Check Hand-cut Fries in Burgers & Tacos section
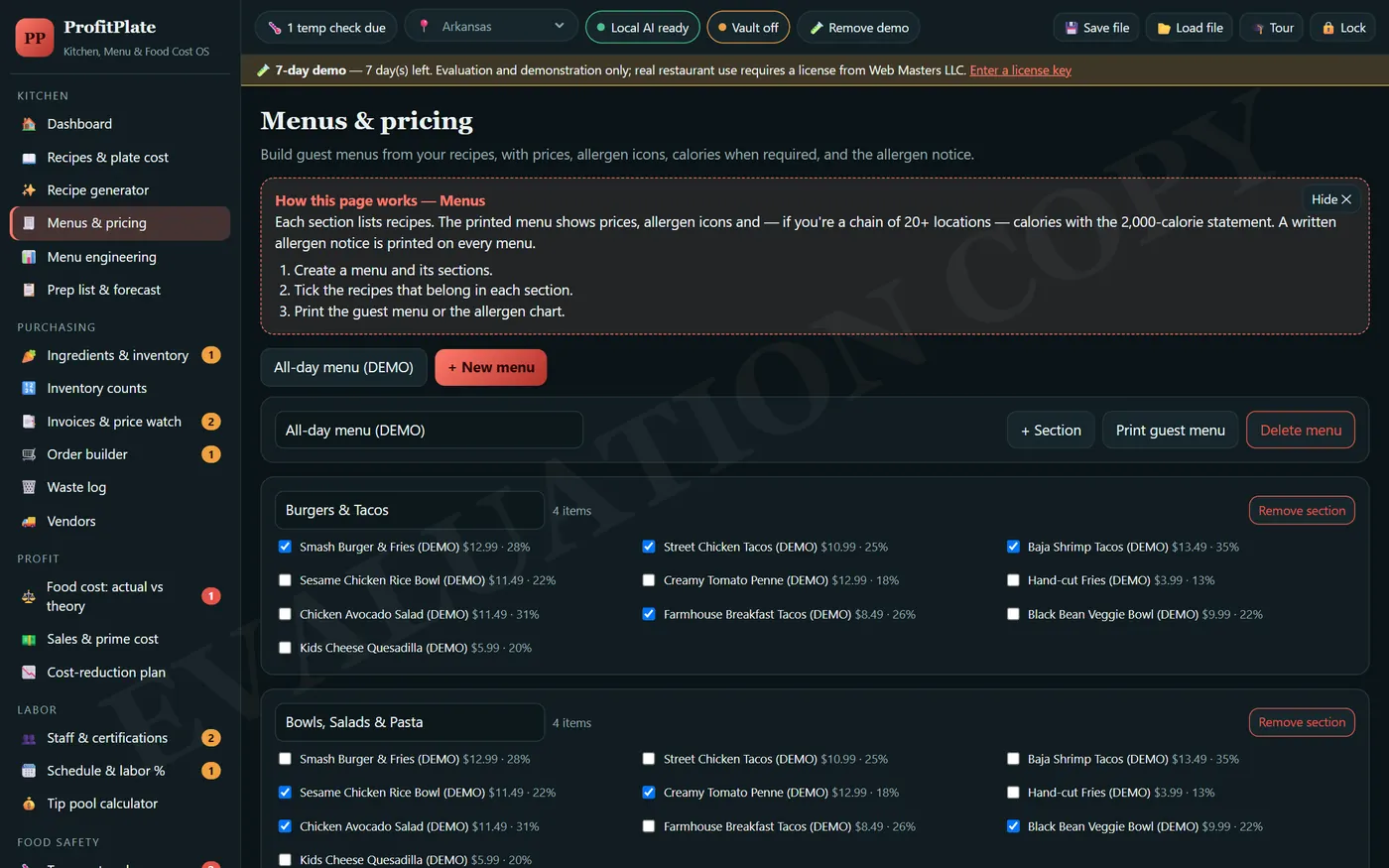 (x=1013, y=580)
